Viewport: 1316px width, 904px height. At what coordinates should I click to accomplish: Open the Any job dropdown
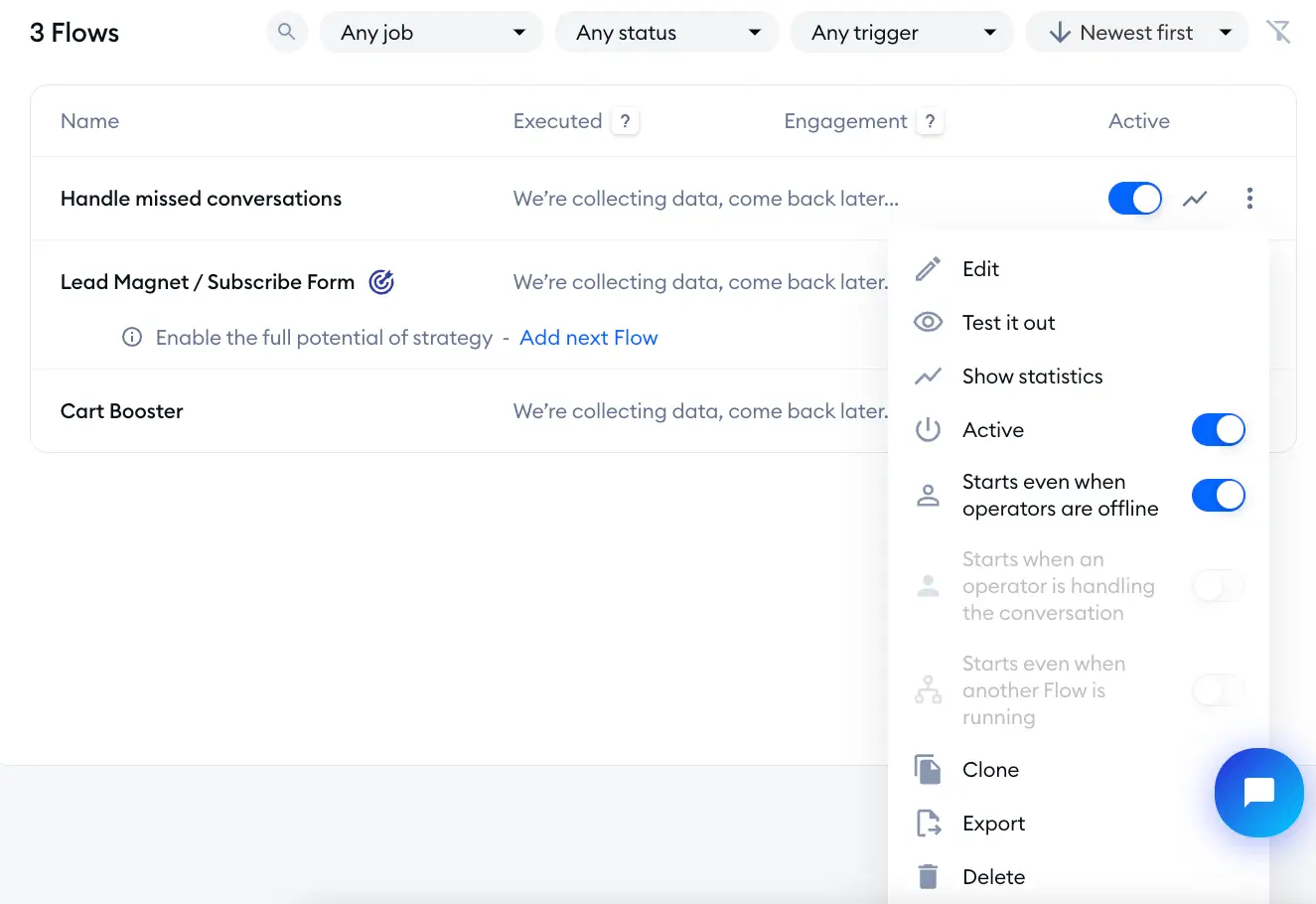point(431,32)
